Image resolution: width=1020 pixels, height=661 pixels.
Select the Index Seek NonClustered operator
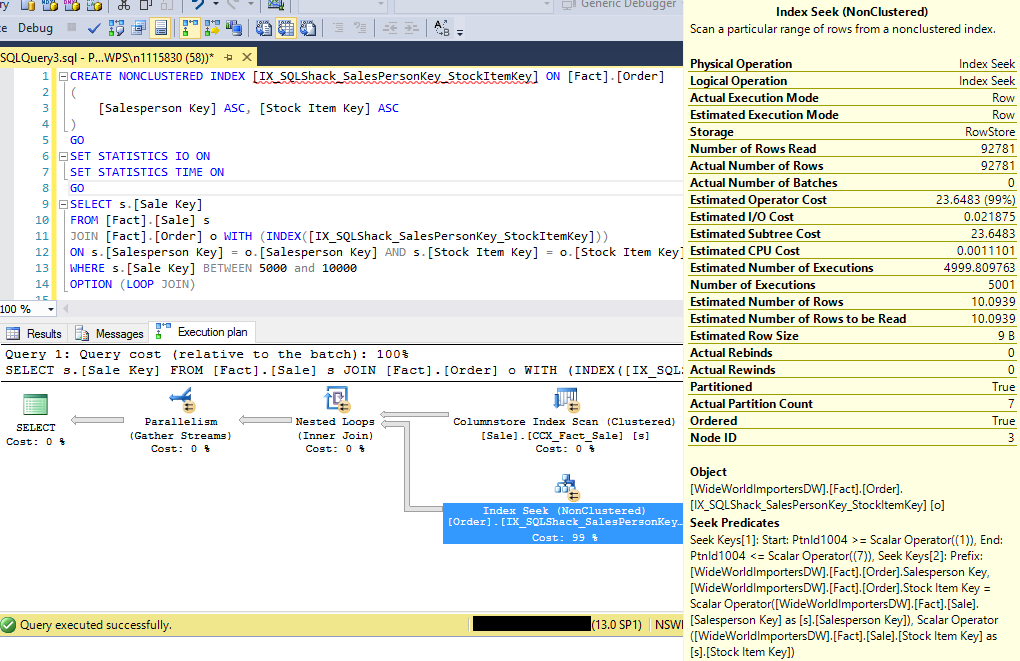pos(564,487)
